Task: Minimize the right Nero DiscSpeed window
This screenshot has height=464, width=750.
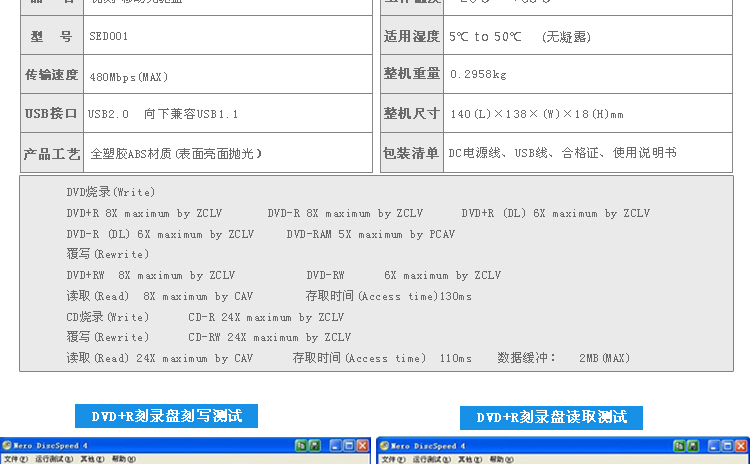Action: pos(711,446)
